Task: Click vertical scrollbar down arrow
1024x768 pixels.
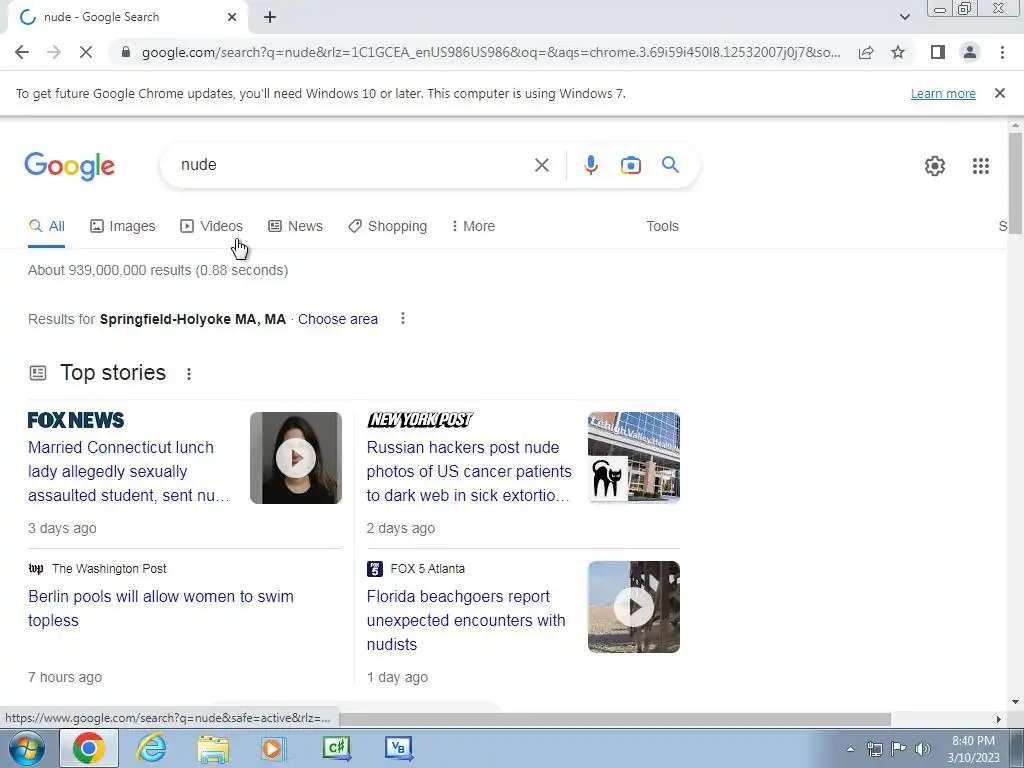Action: tap(1015, 702)
